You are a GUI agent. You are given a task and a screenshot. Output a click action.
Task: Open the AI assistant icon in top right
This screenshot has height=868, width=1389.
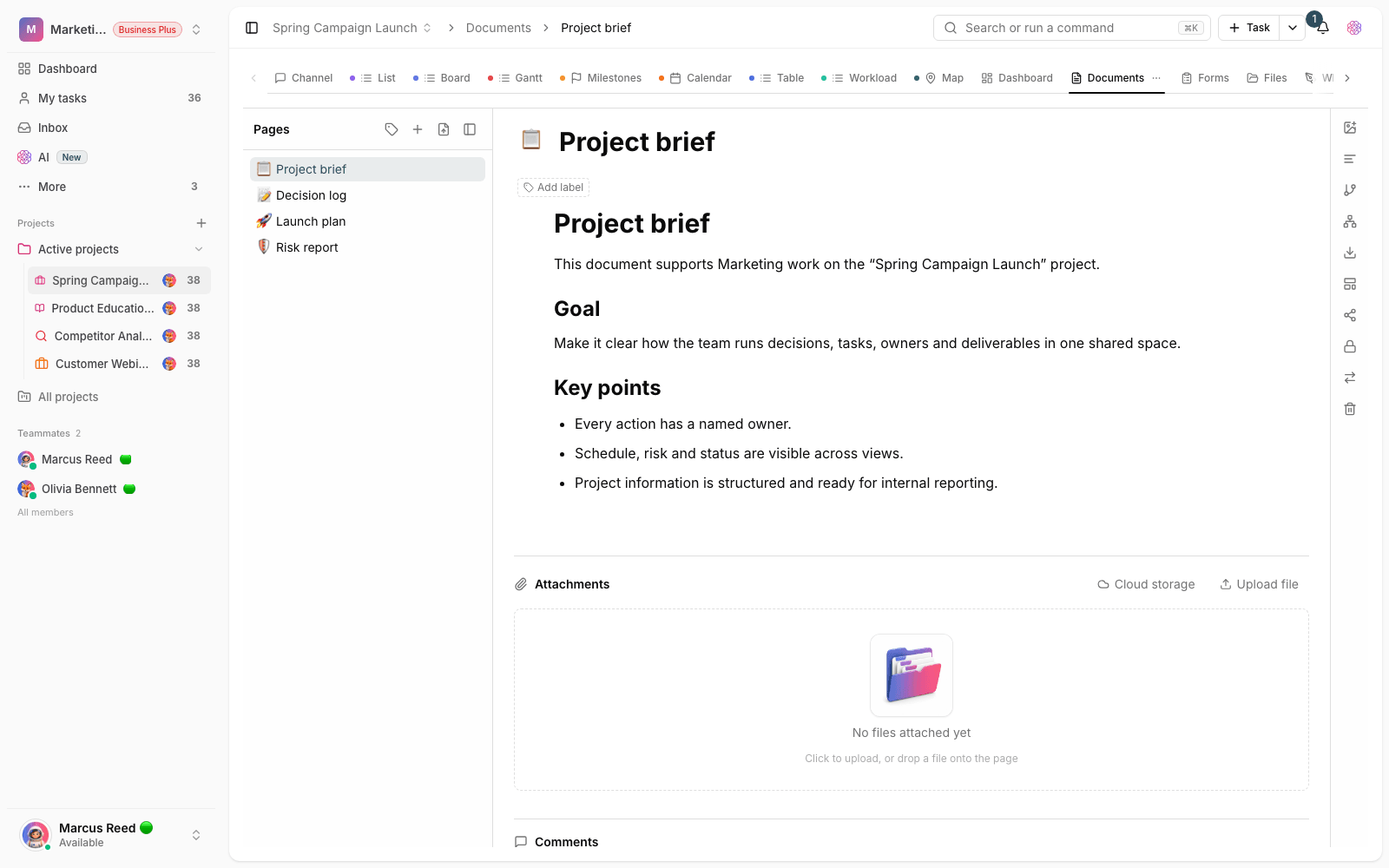click(x=1354, y=28)
